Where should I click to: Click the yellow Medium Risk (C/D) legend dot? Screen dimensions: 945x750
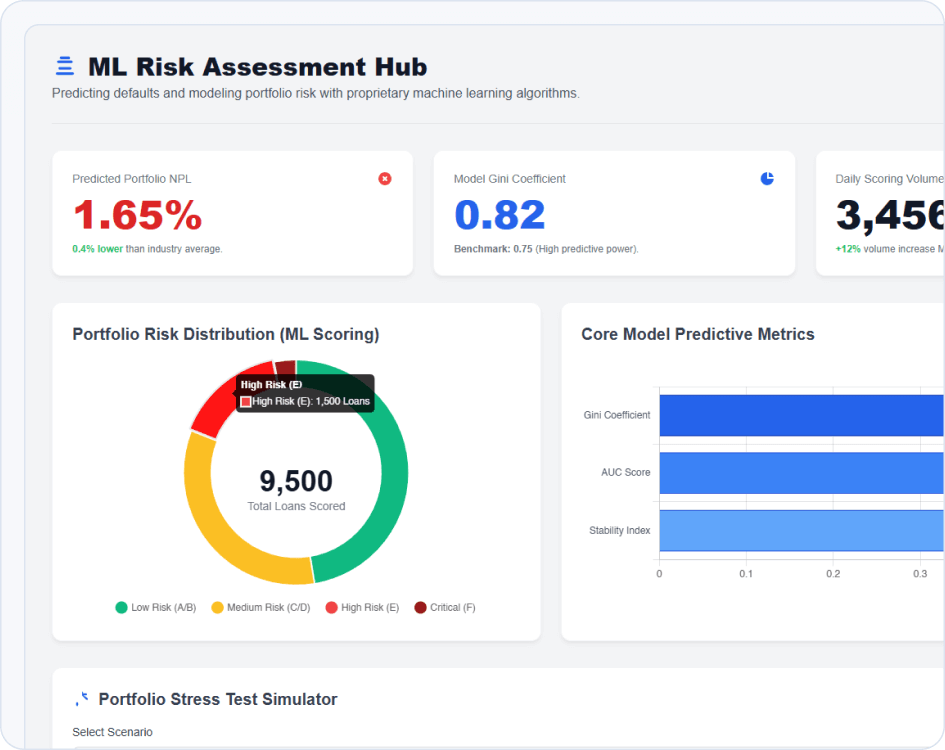pyautogui.click(x=217, y=607)
